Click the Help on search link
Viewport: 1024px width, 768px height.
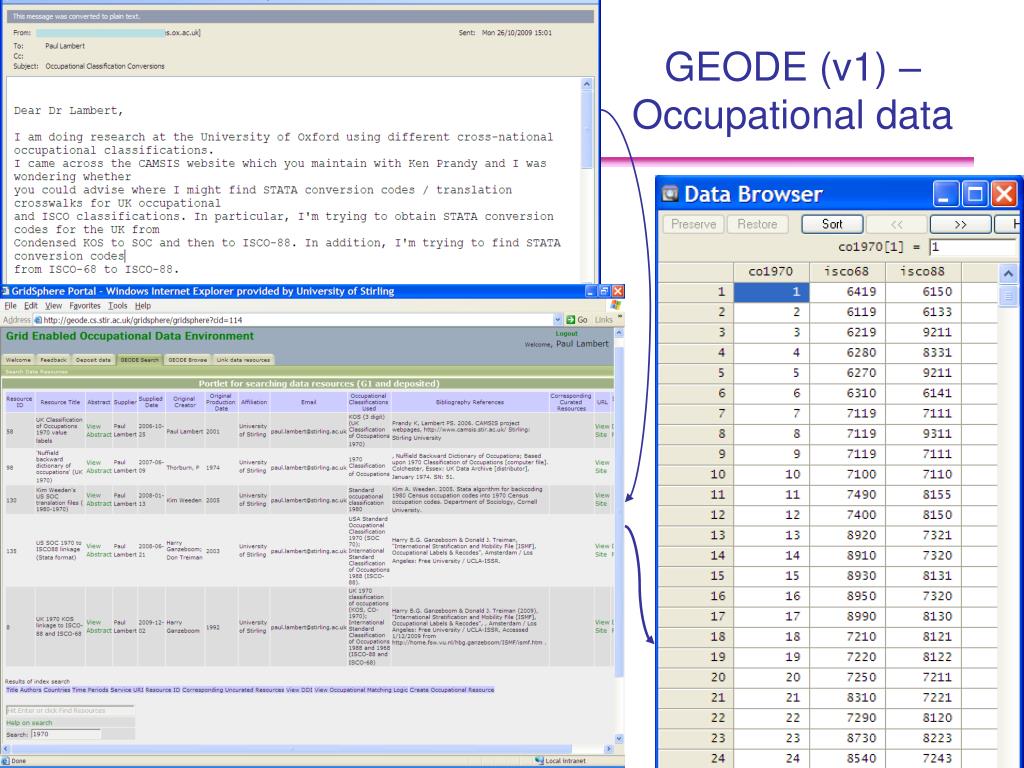(x=29, y=723)
